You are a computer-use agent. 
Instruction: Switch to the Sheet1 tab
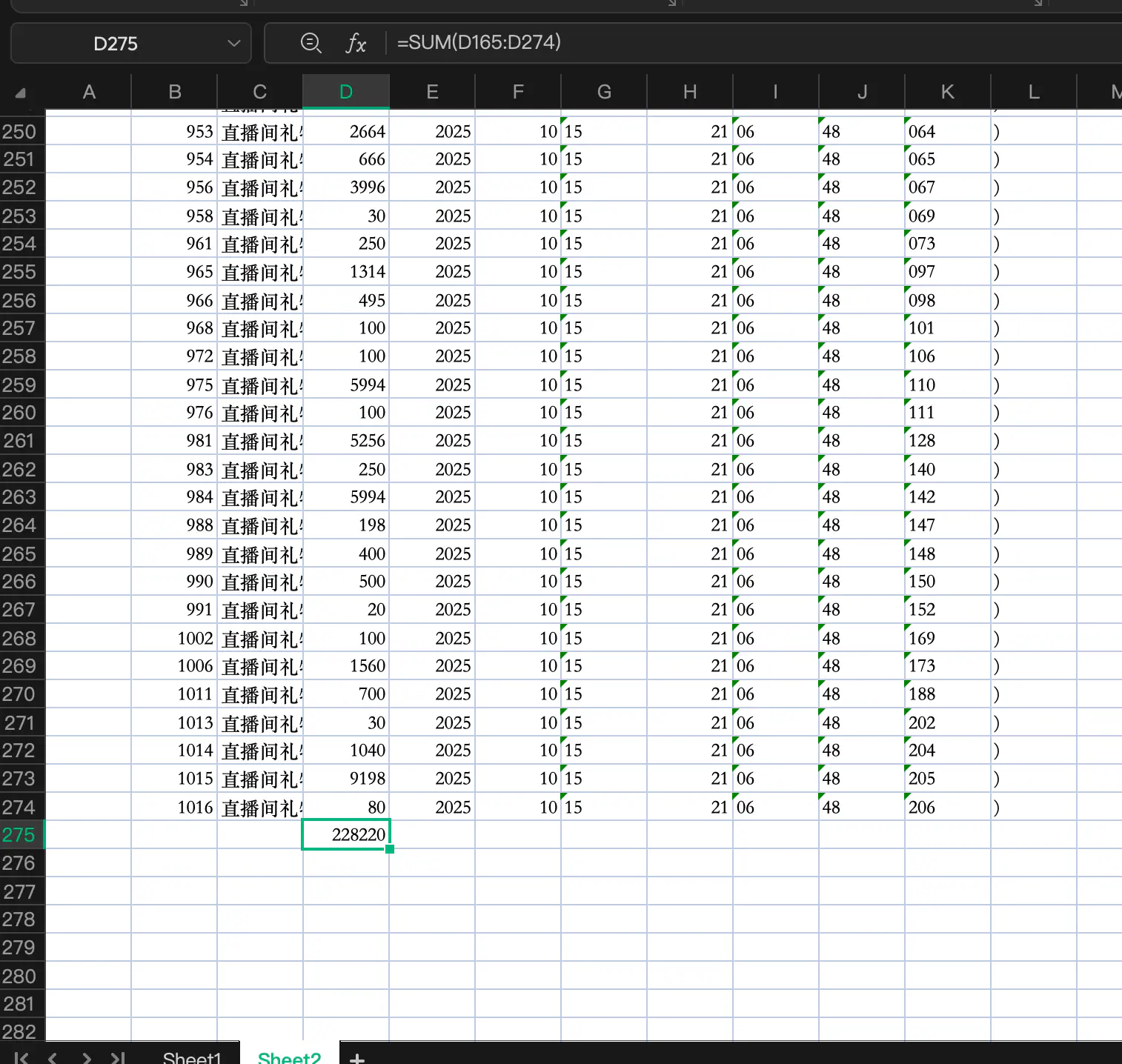click(x=192, y=1057)
